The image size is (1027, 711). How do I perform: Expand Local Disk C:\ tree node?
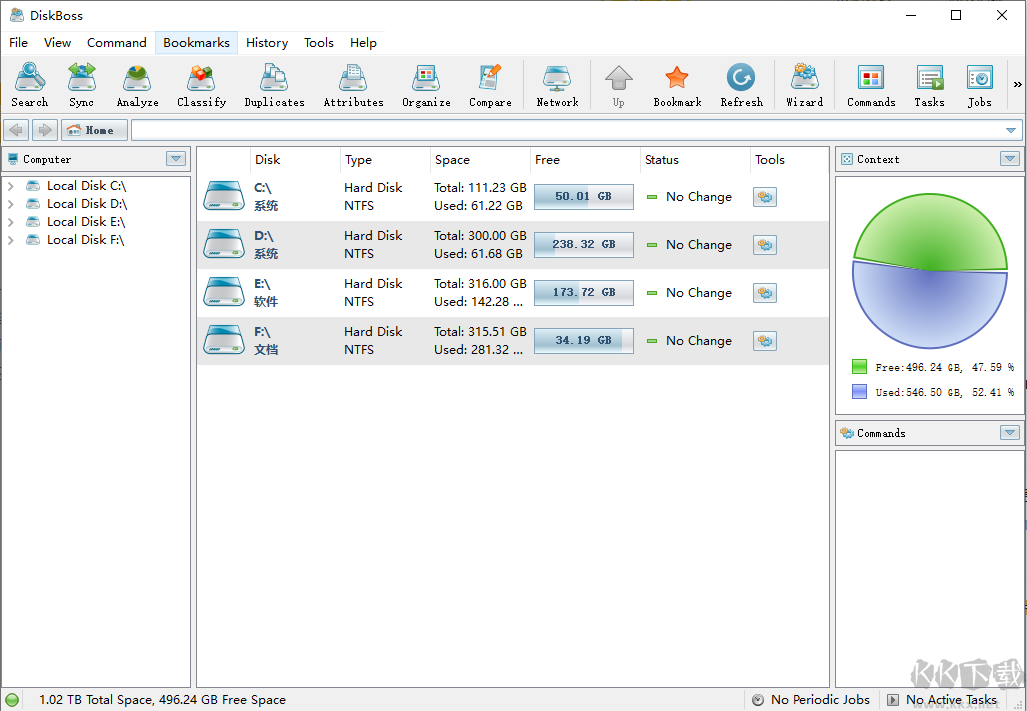pos(10,186)
